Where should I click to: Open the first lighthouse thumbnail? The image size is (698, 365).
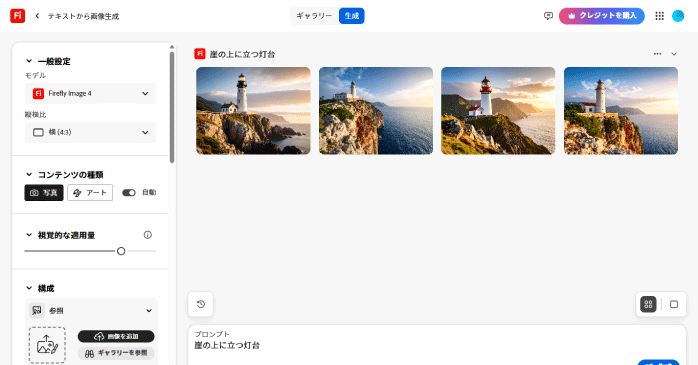click(x=253, y=111)
